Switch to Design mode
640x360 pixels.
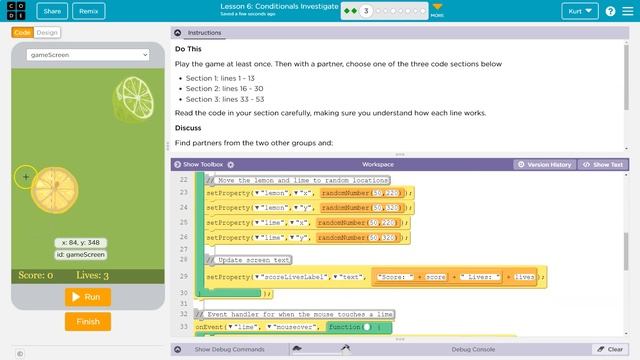(47, 33)
